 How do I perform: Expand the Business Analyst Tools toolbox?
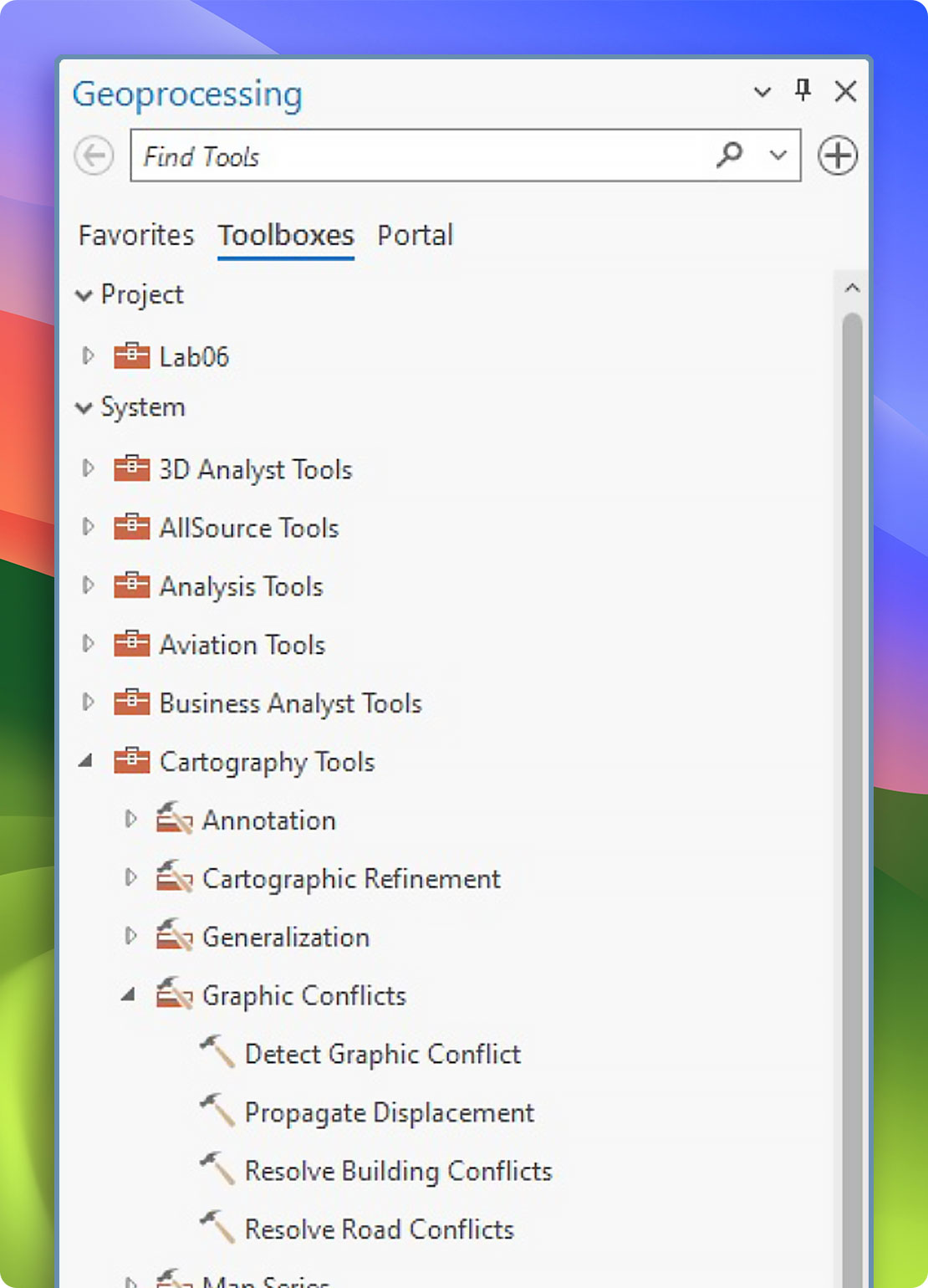coord(89,703)
